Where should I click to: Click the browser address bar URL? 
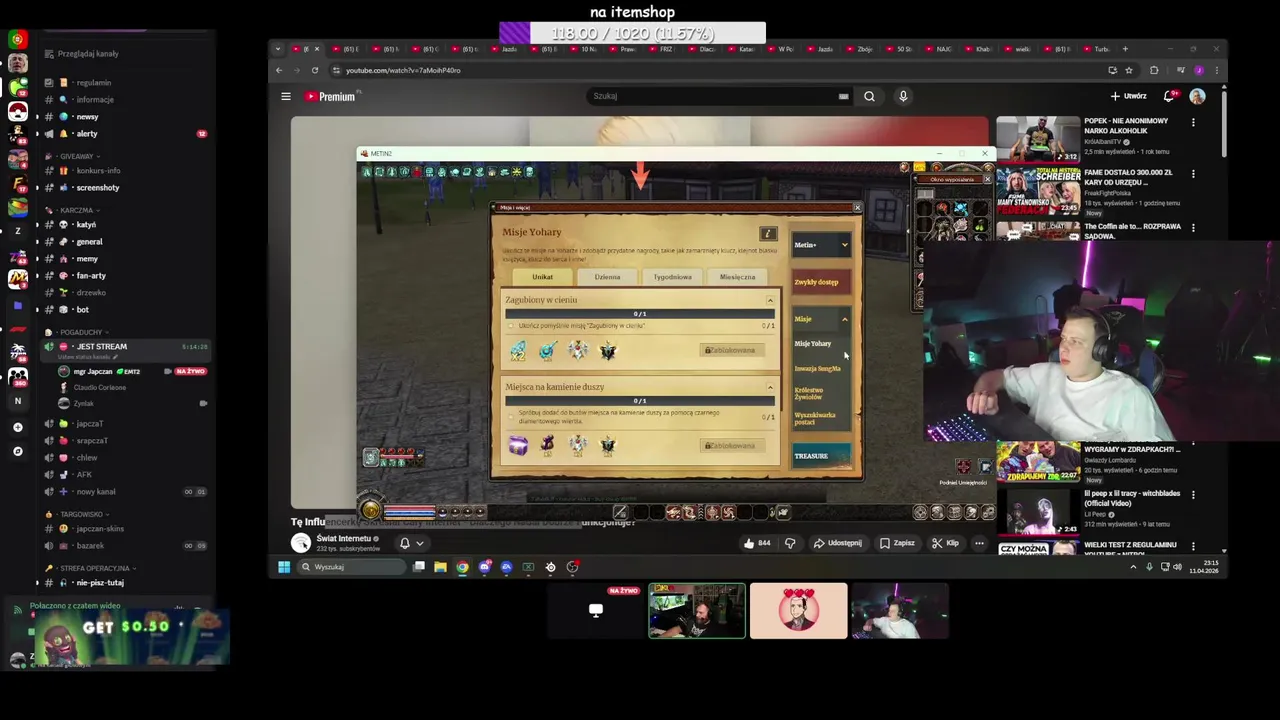click(403, 70)
